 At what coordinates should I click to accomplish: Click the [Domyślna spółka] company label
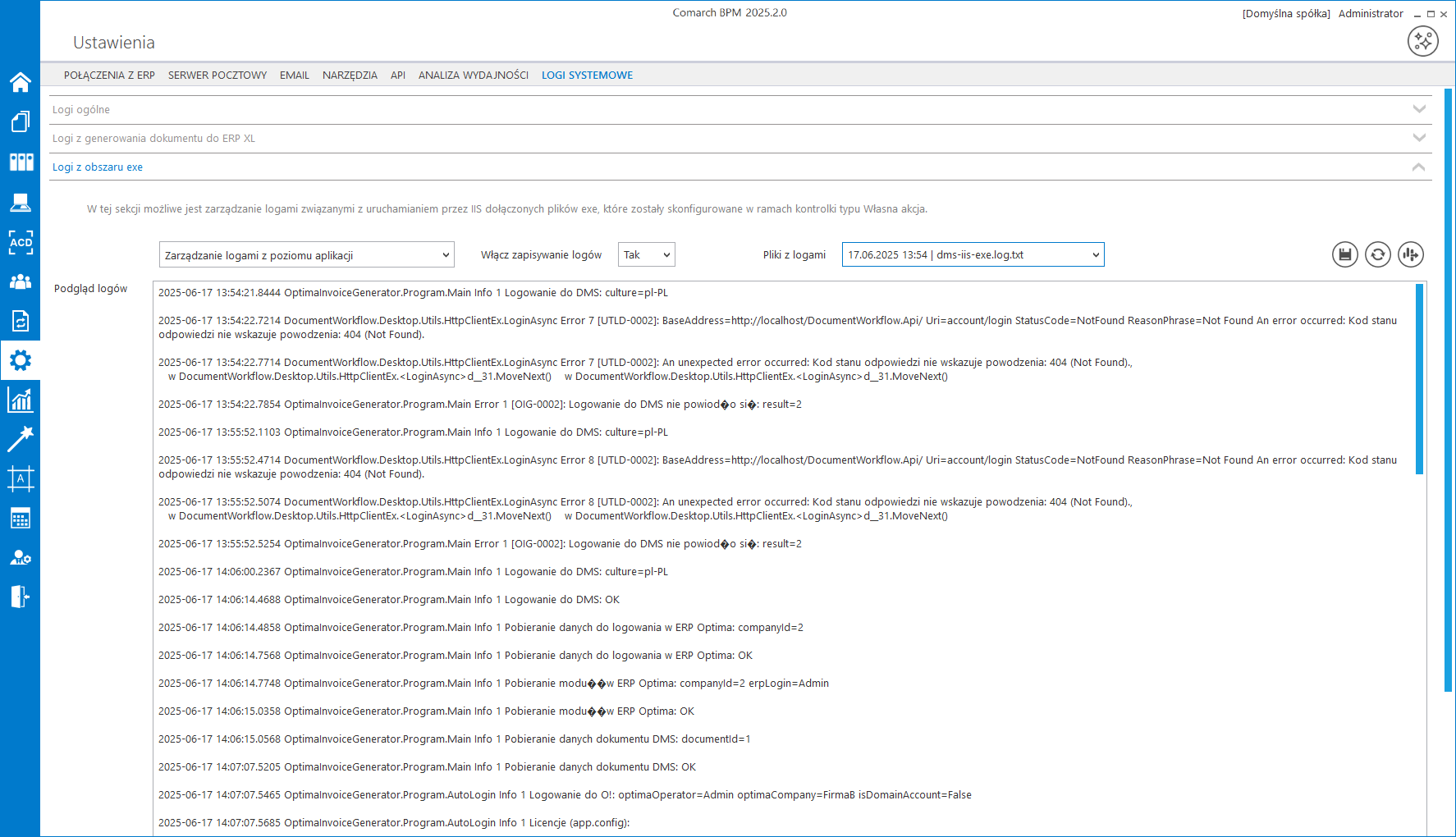(1286, 13)
